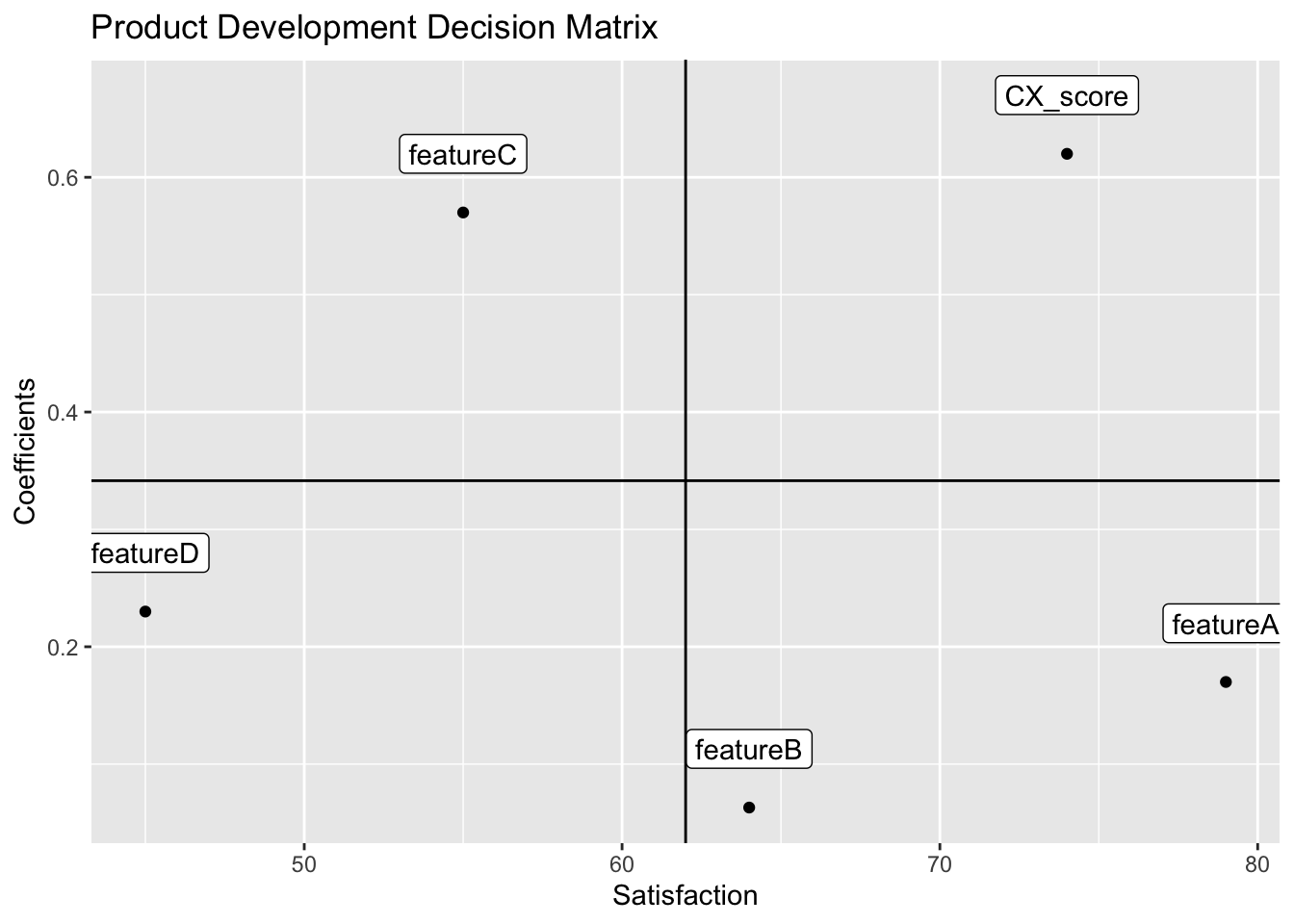
Task: Select the CX_score label box
Action: [1066, 96]
